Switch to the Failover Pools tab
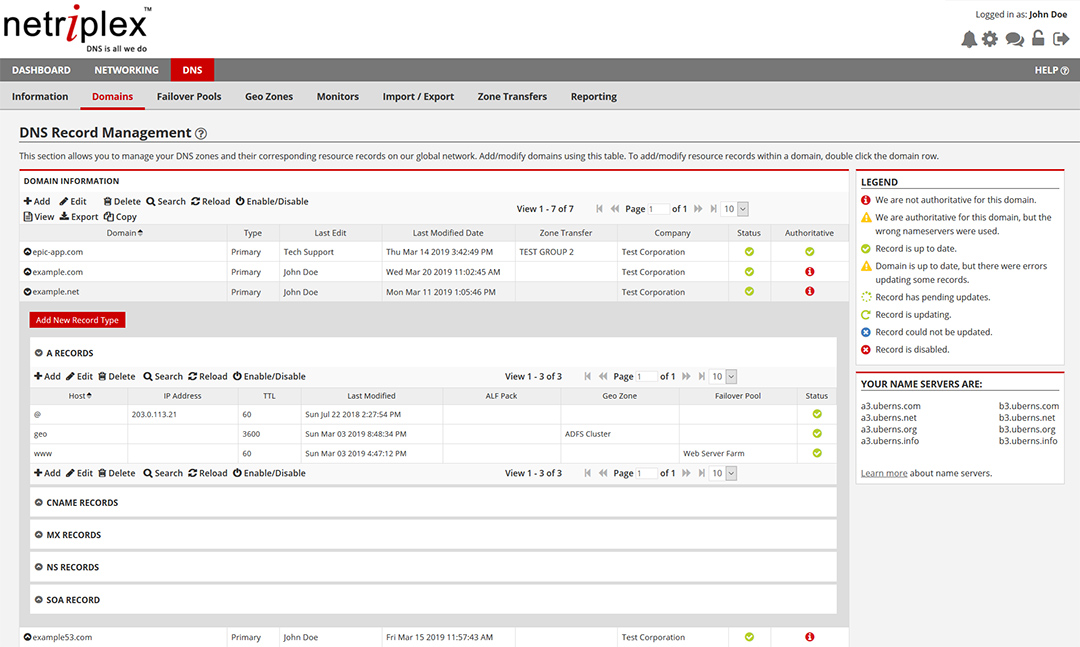1080x647 pixels. point(189,96)
